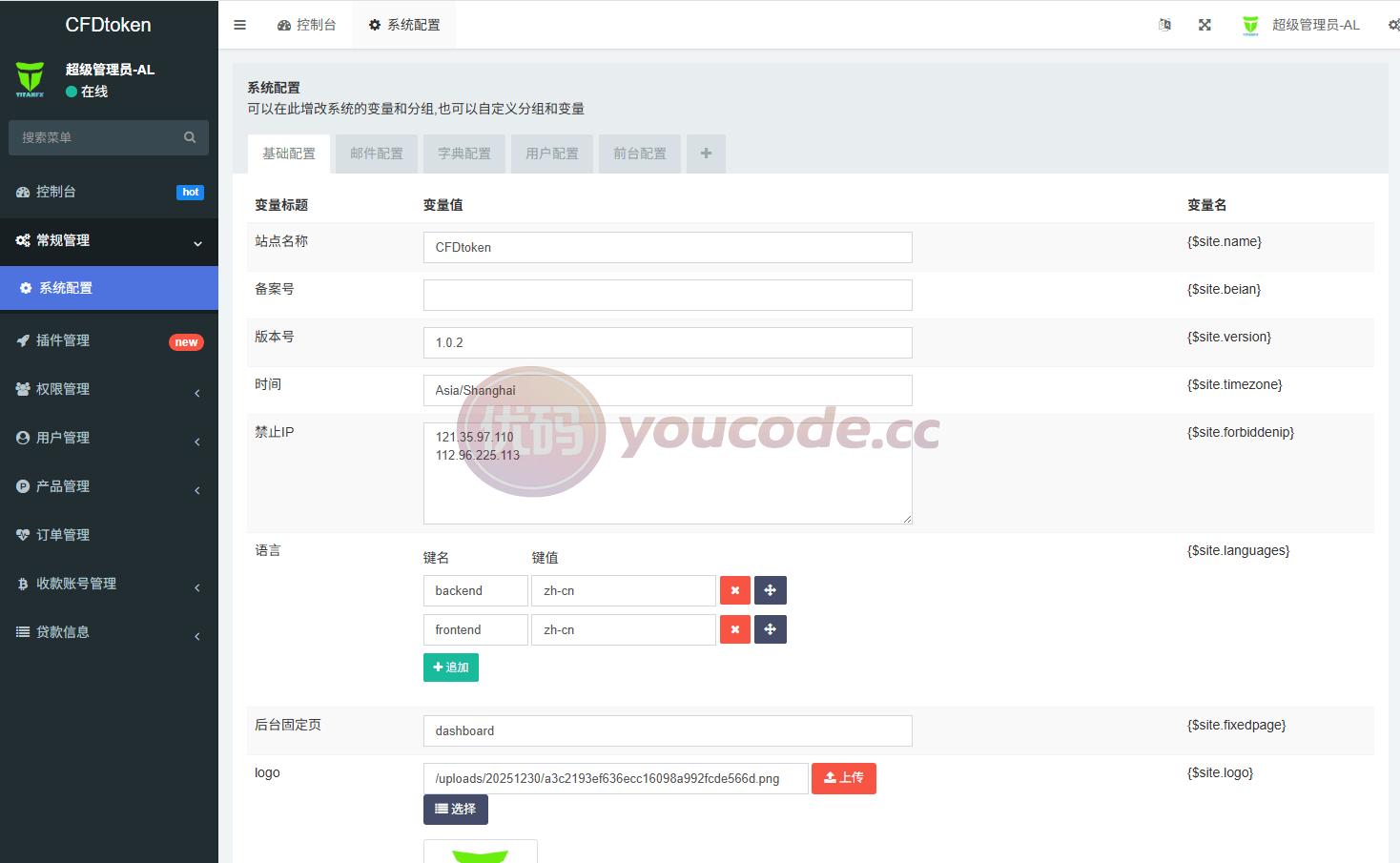Click the search magnifier icon in sidebar
Viewport: 1400px width, 863px height.
coord(190,137)
